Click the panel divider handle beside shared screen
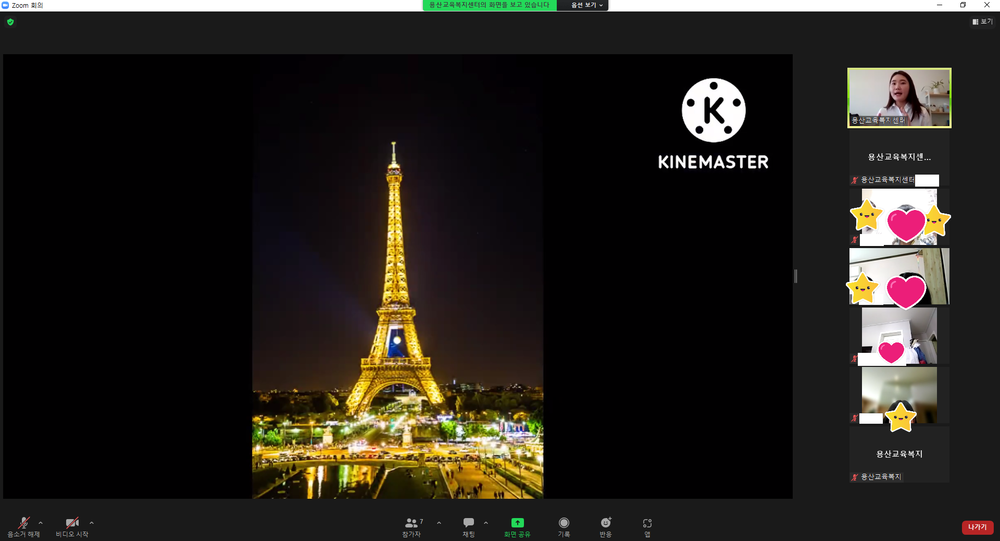1000x541 pixels. [795, 276]
